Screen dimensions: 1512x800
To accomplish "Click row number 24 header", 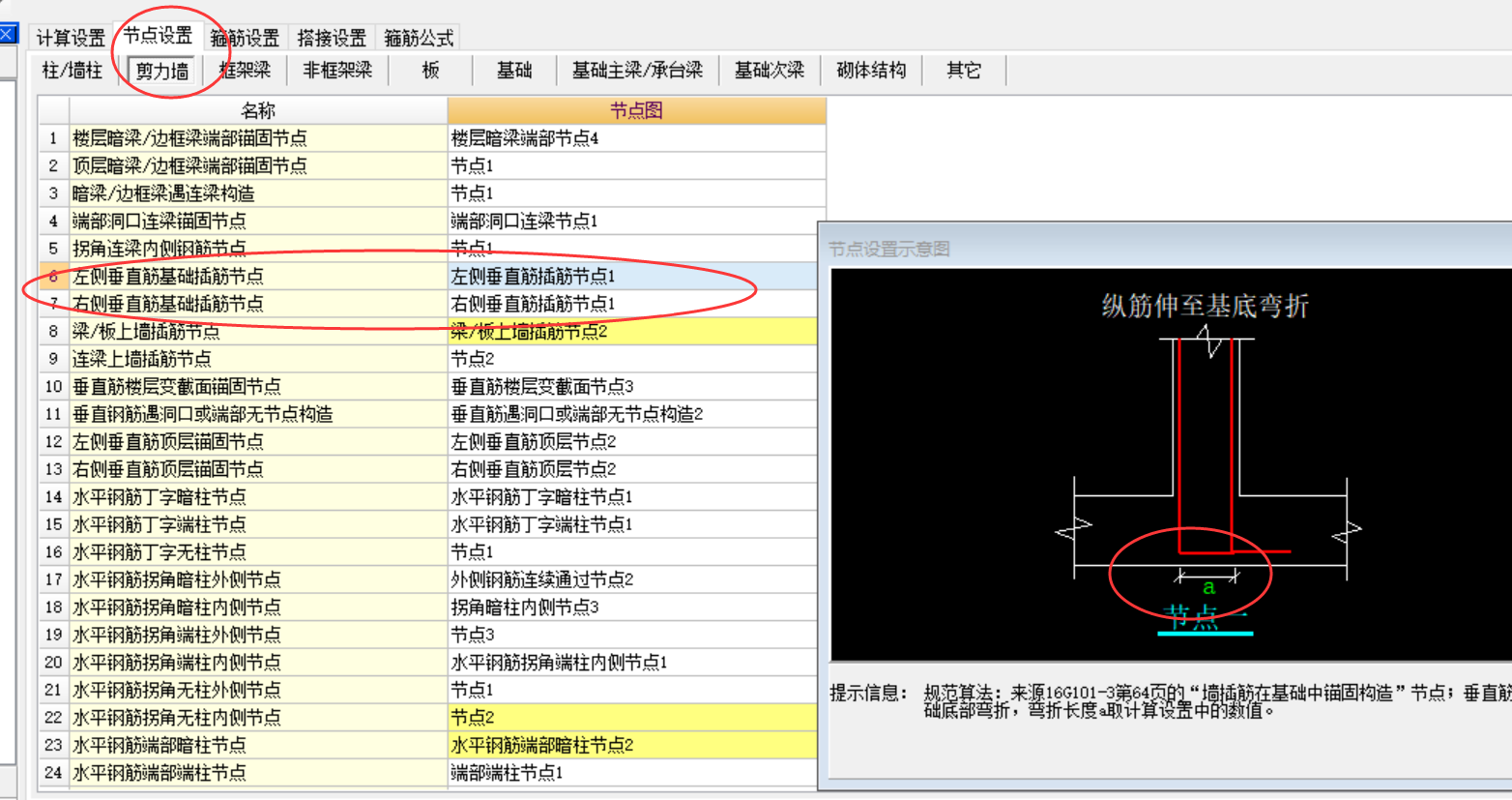I will point(53,772).
